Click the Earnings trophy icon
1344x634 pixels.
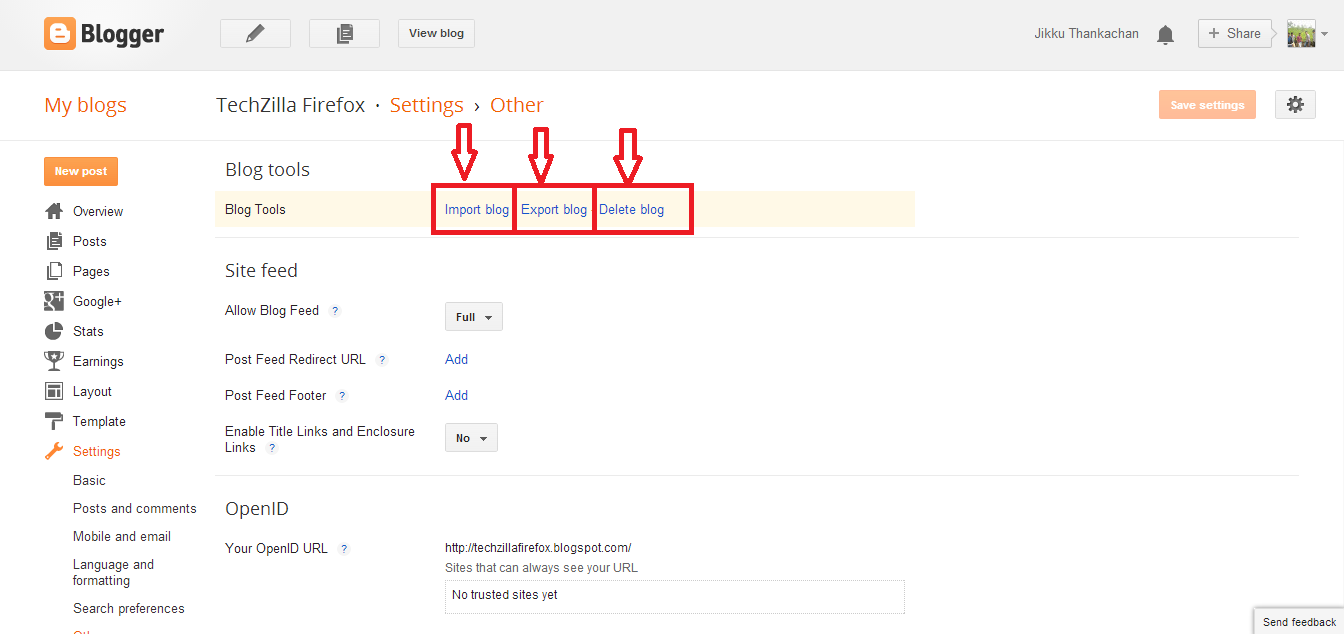click(54, 361)
